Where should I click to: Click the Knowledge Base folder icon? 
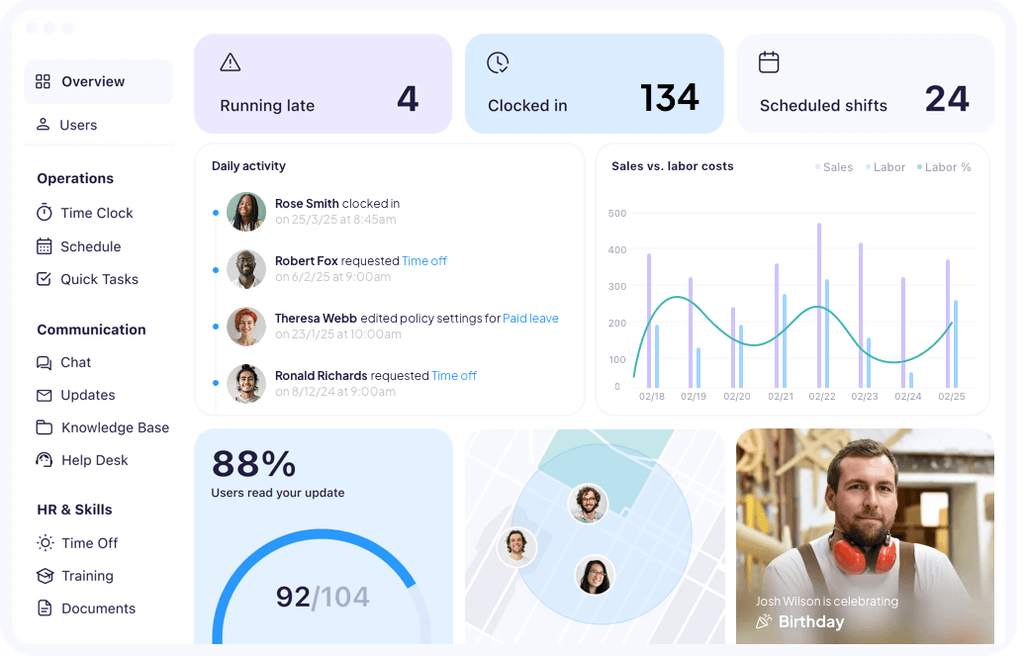click(44, 427)
